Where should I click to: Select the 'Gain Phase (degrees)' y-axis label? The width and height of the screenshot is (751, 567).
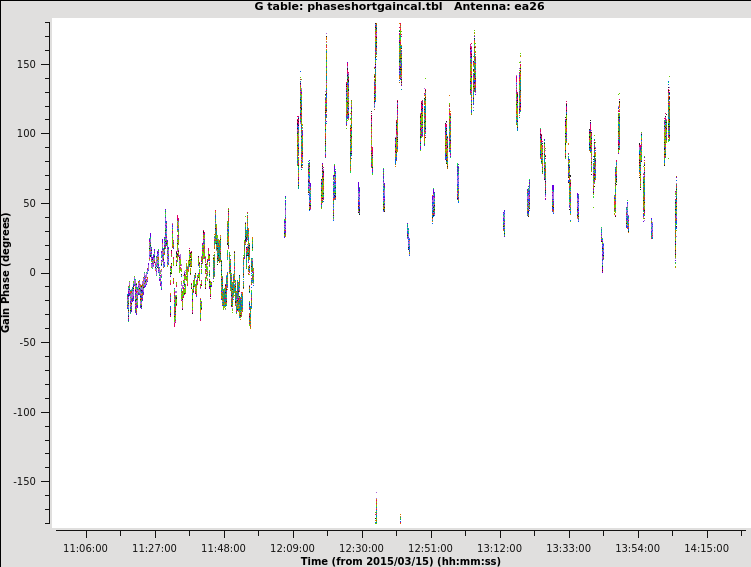6,272
